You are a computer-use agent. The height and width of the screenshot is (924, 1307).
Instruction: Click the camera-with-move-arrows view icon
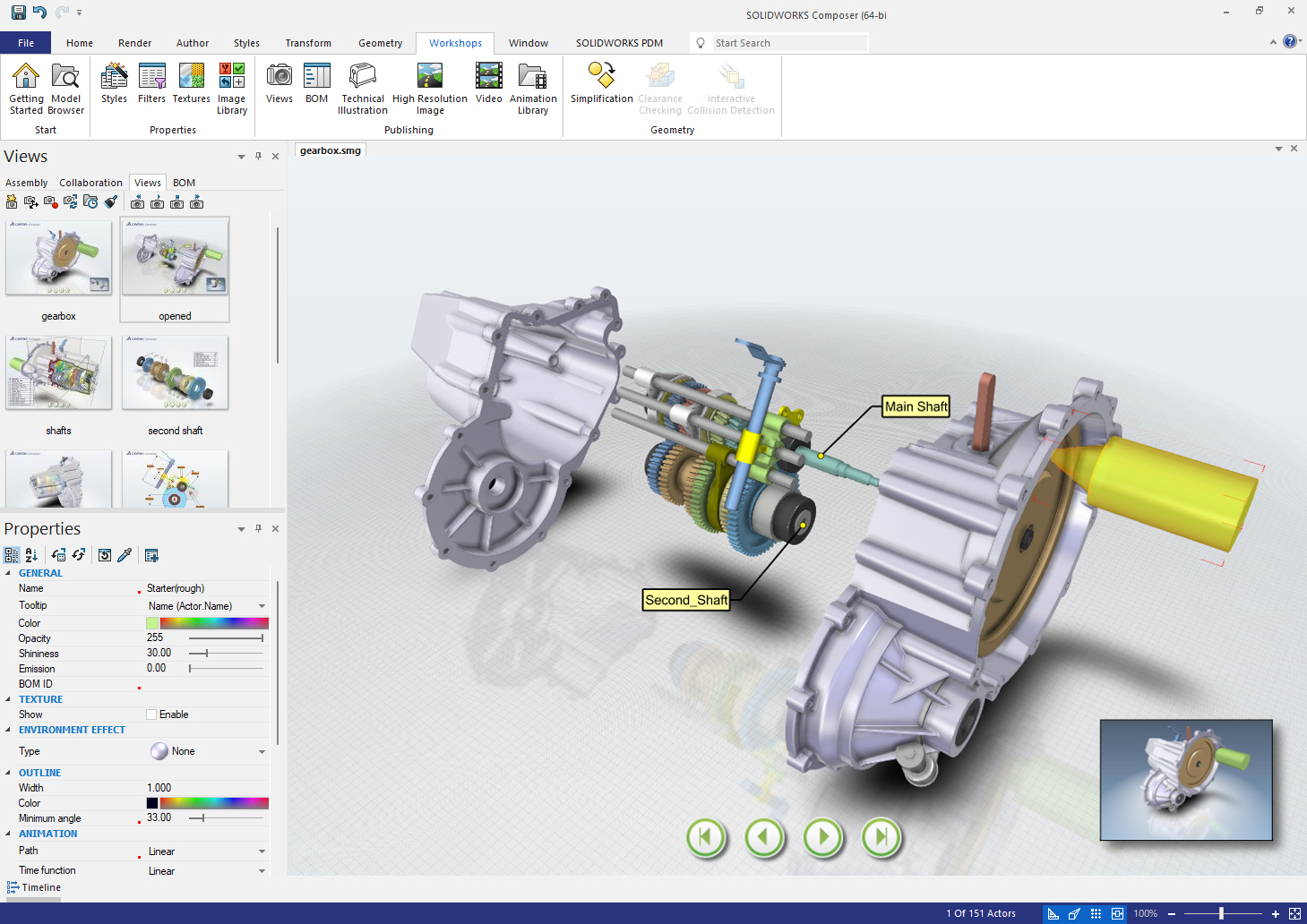click(x=30, y=202)
